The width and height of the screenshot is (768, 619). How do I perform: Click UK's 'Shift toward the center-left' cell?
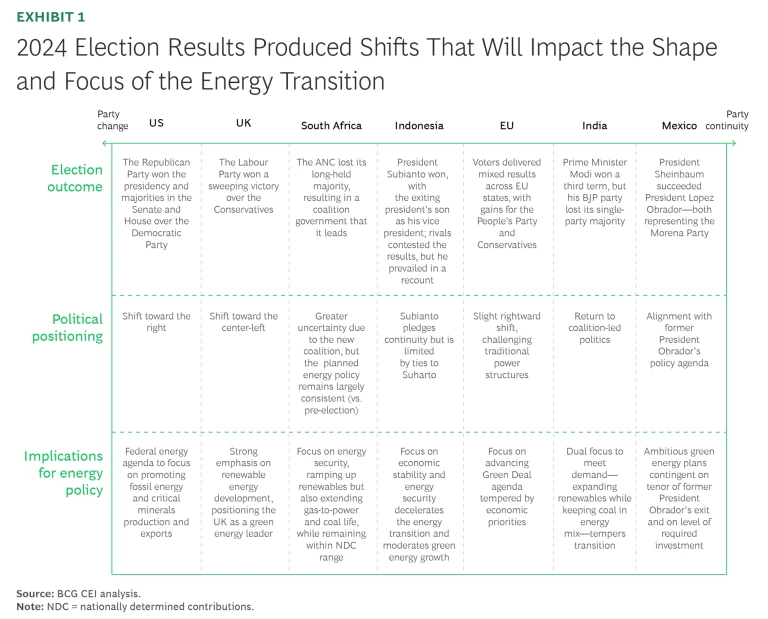click(x=243, y=322)
